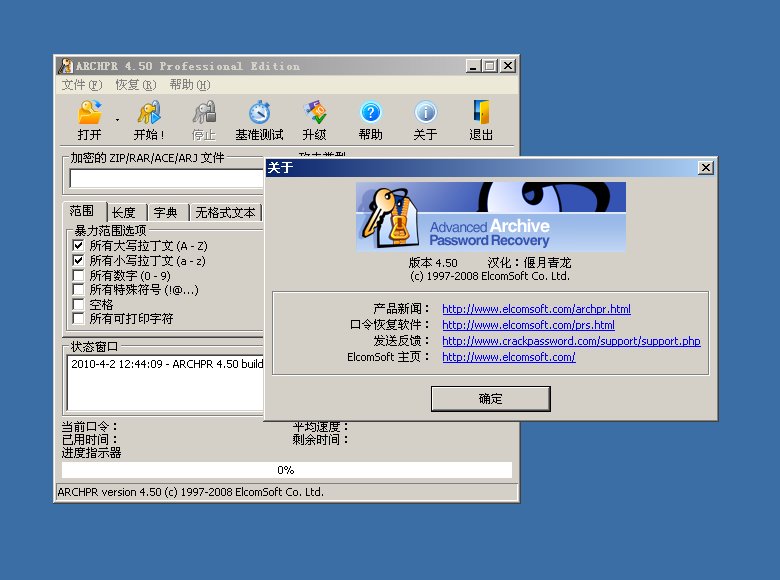The width and height of the screenshot is (780, 580).
Task: Click the 剩余时间 label
Action: click(x=320, y=440)
